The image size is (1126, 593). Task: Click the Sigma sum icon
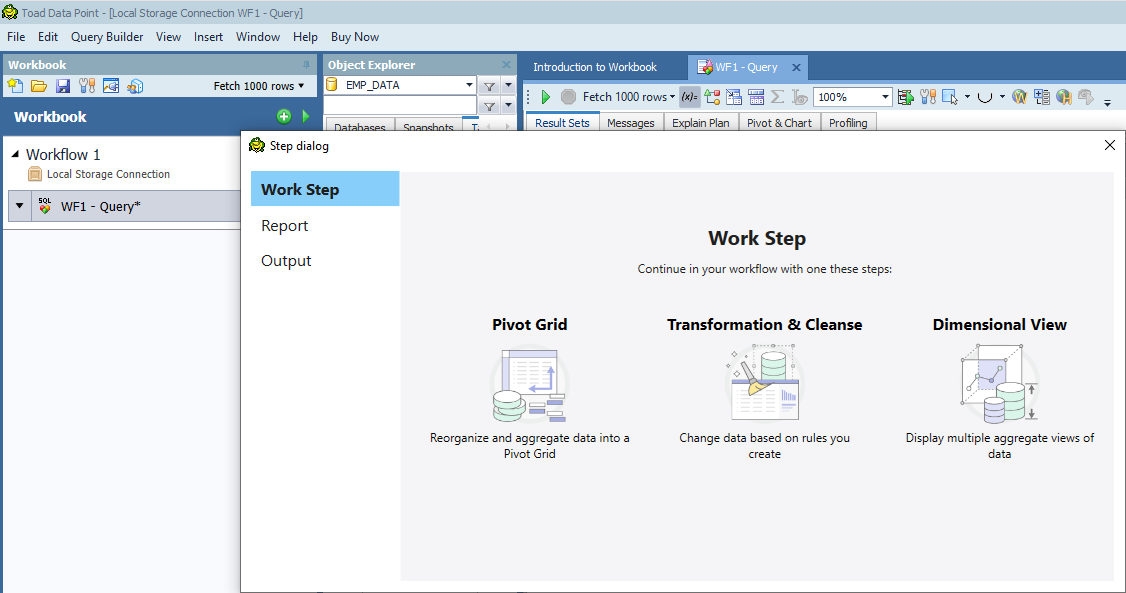coord(777,97)
